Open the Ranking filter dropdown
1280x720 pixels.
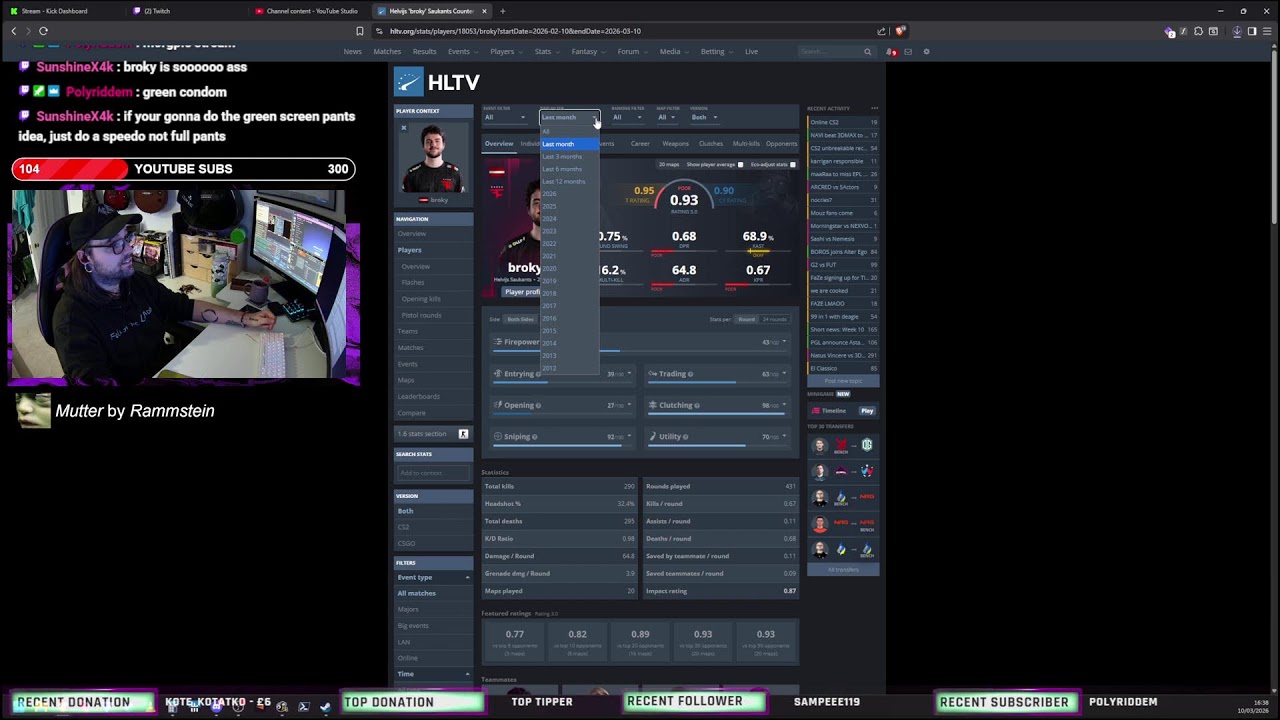coord(627,117)
